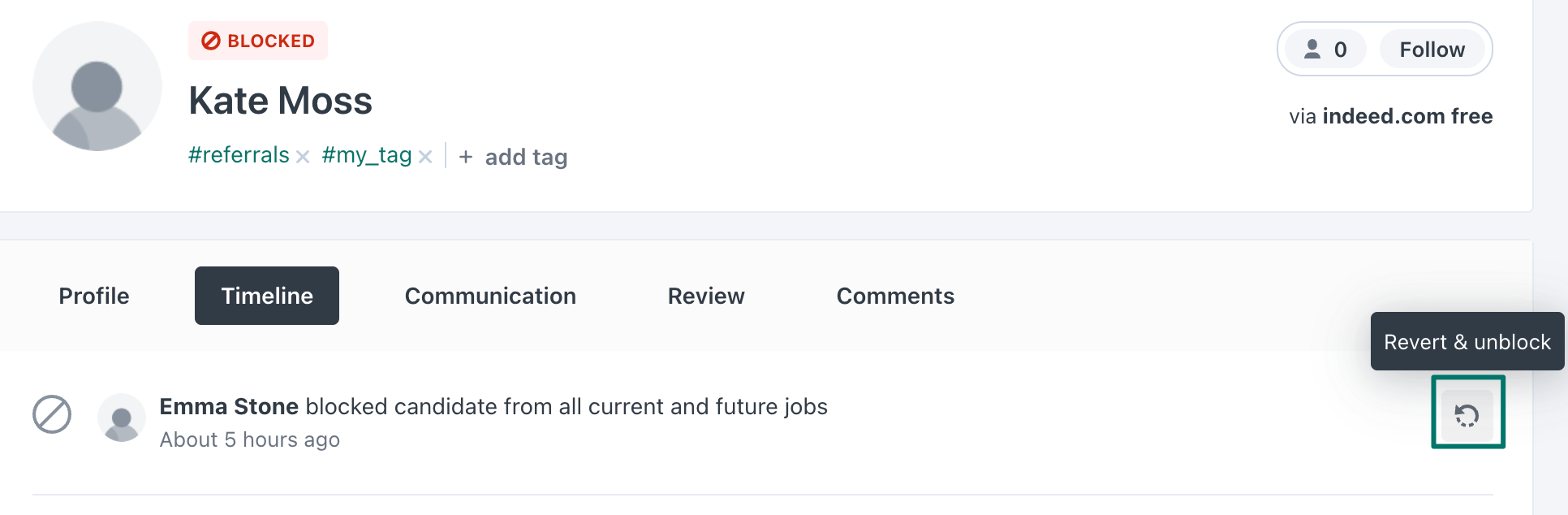Open the Review tab
1568x515 pixels.
705,296
